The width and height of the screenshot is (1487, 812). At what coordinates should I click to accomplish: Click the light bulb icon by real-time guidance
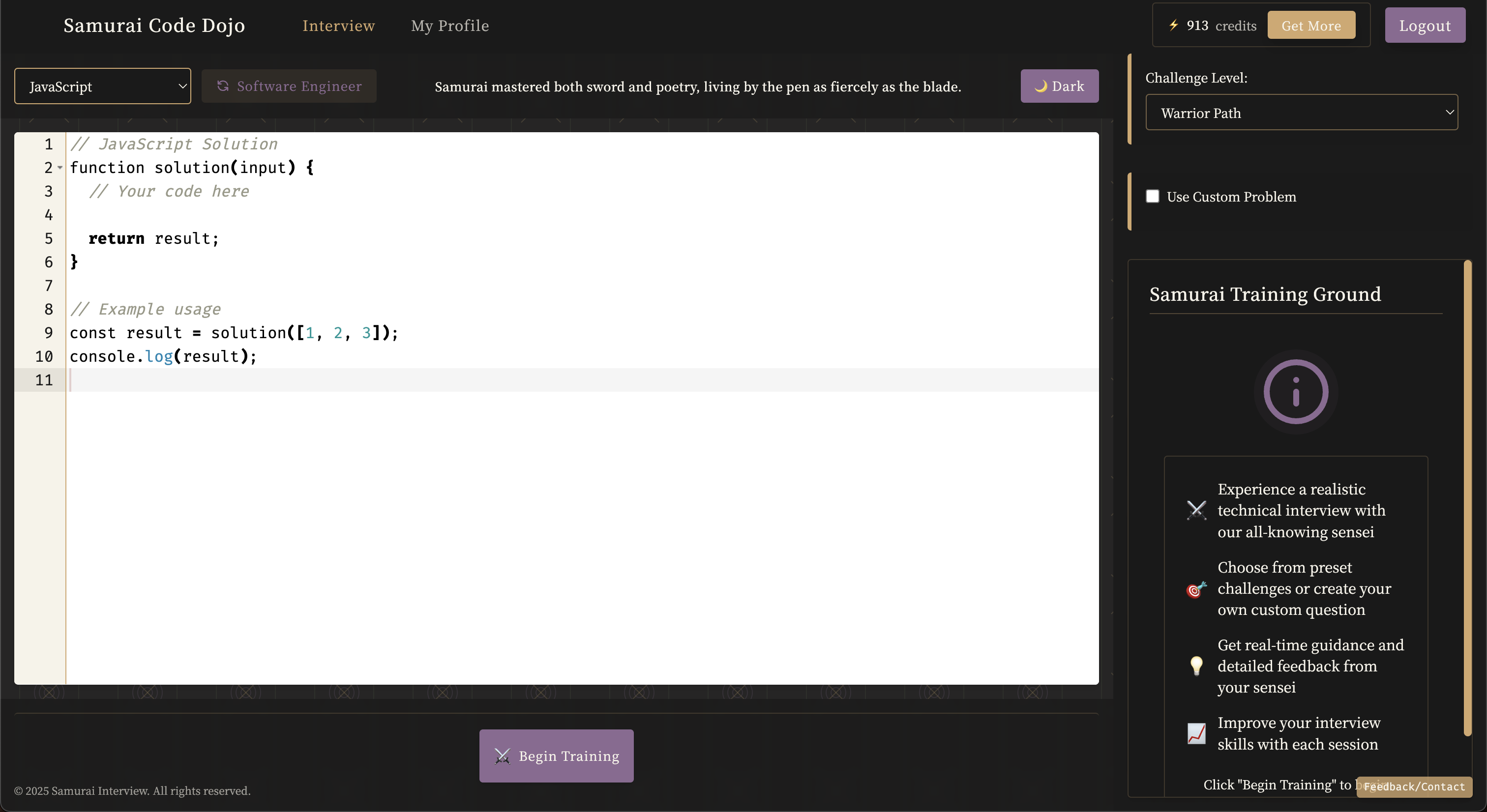[1196, 666]
